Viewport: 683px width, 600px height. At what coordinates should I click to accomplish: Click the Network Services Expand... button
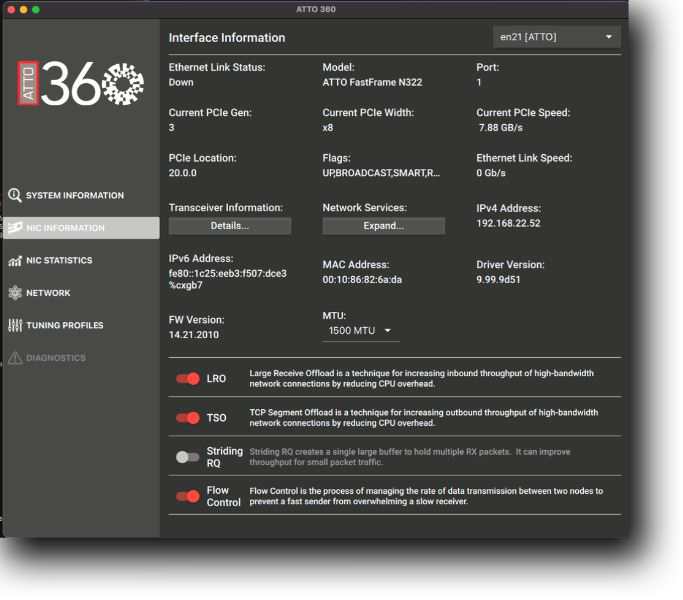coord(384,226)
